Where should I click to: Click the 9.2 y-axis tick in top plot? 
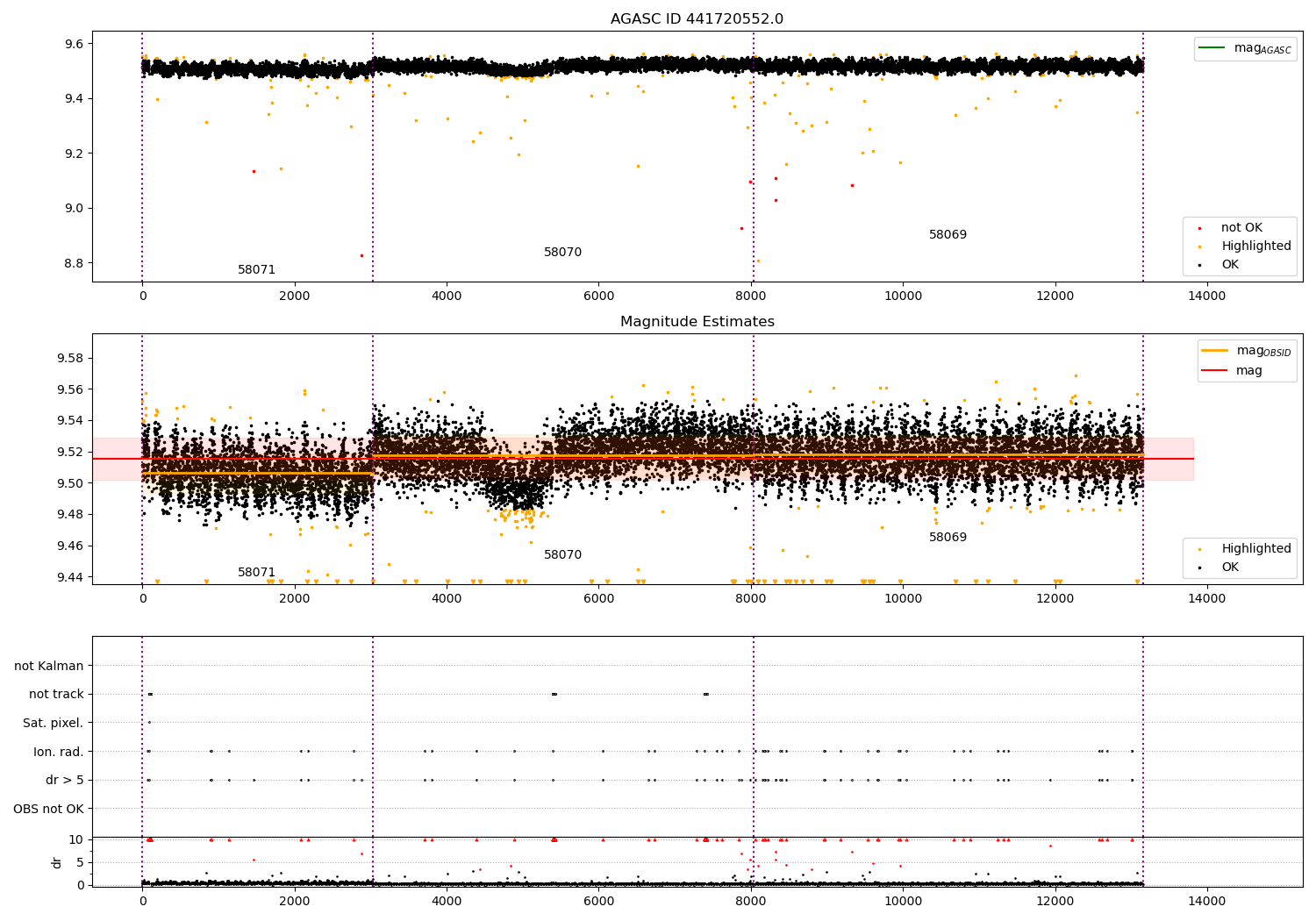(x=74, y=153)
